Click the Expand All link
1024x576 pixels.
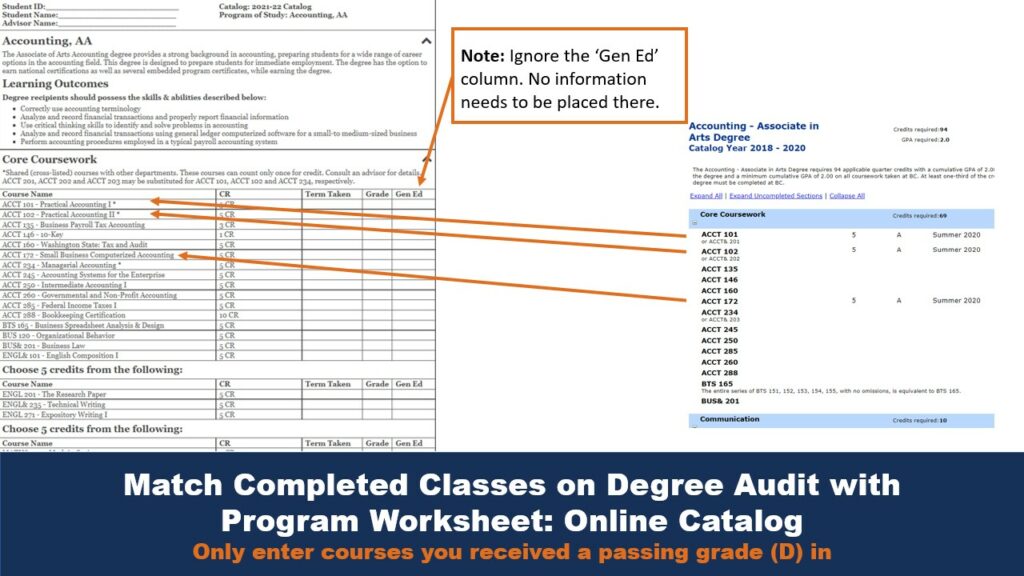point(706,196)
